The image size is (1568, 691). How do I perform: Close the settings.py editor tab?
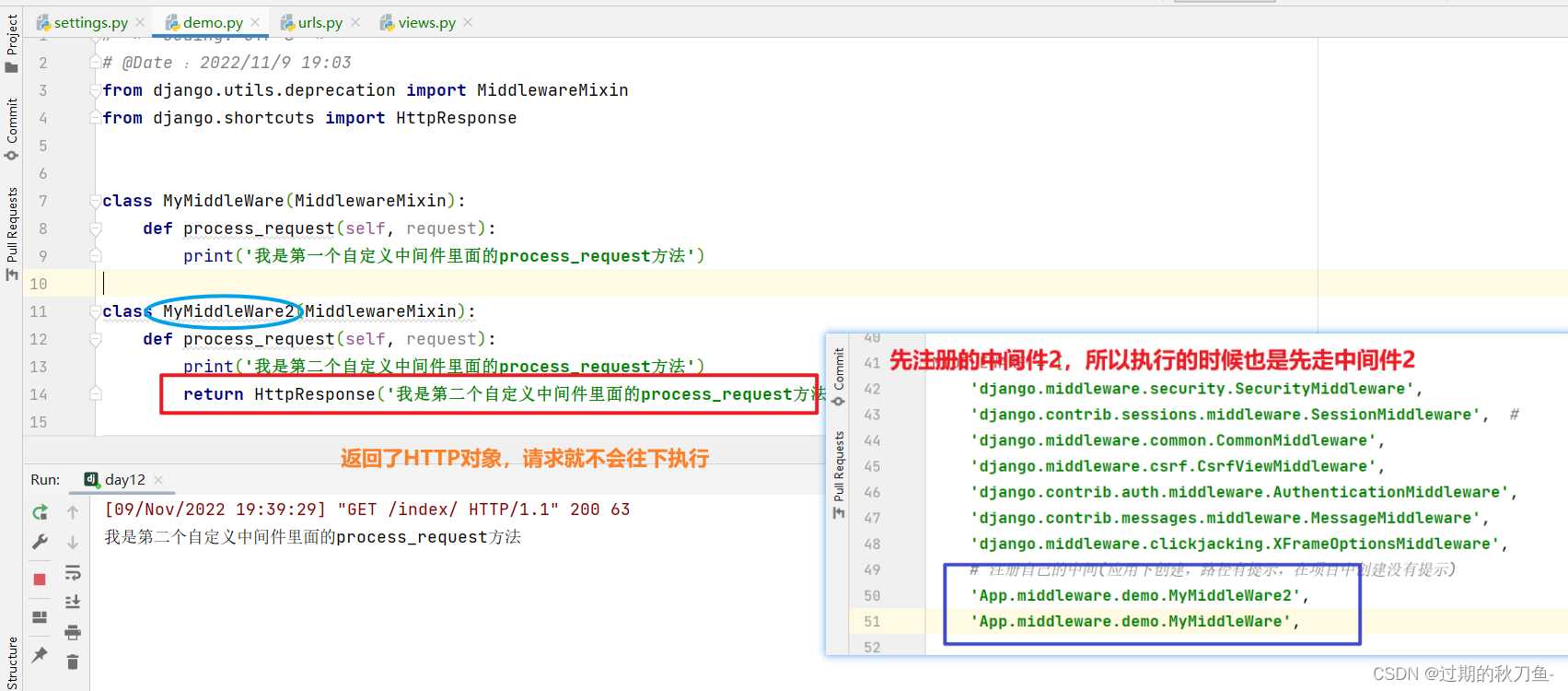pyautogui.click(x=140, y=22)
